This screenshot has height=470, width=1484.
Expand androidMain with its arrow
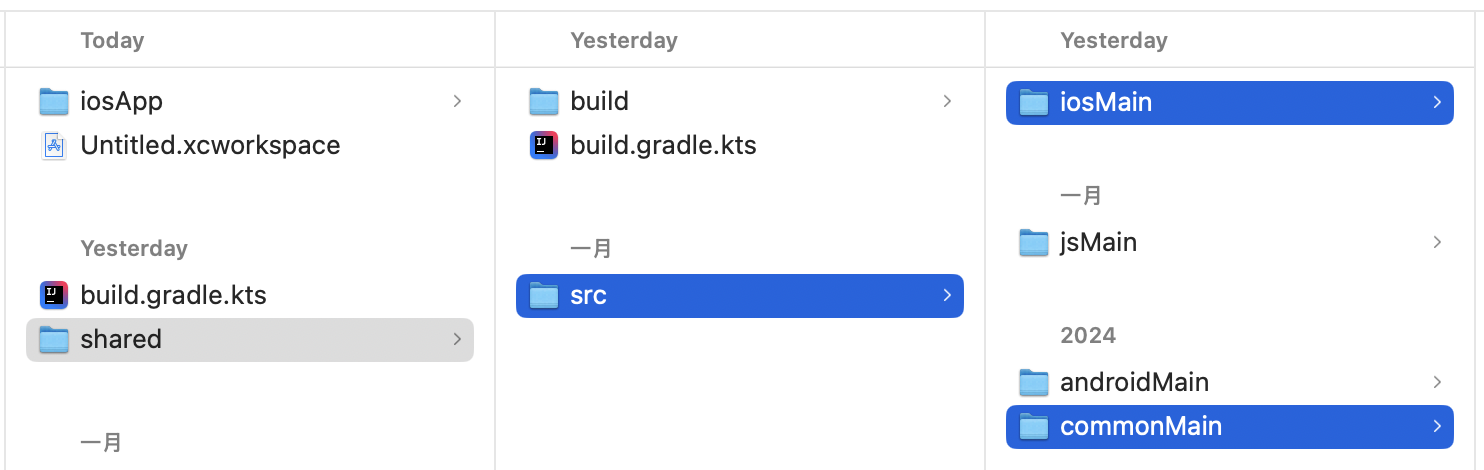pyautogui.click(x=1437, y=382)
